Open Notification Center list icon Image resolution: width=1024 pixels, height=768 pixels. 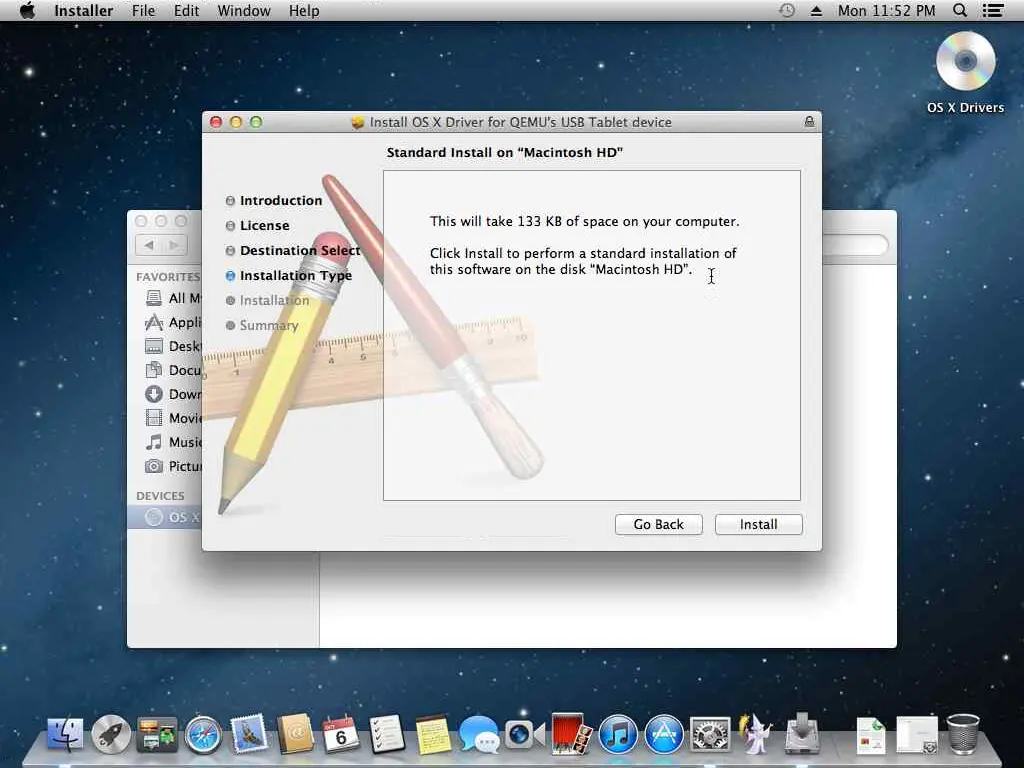pyautogui.click(x=993, y=10)
